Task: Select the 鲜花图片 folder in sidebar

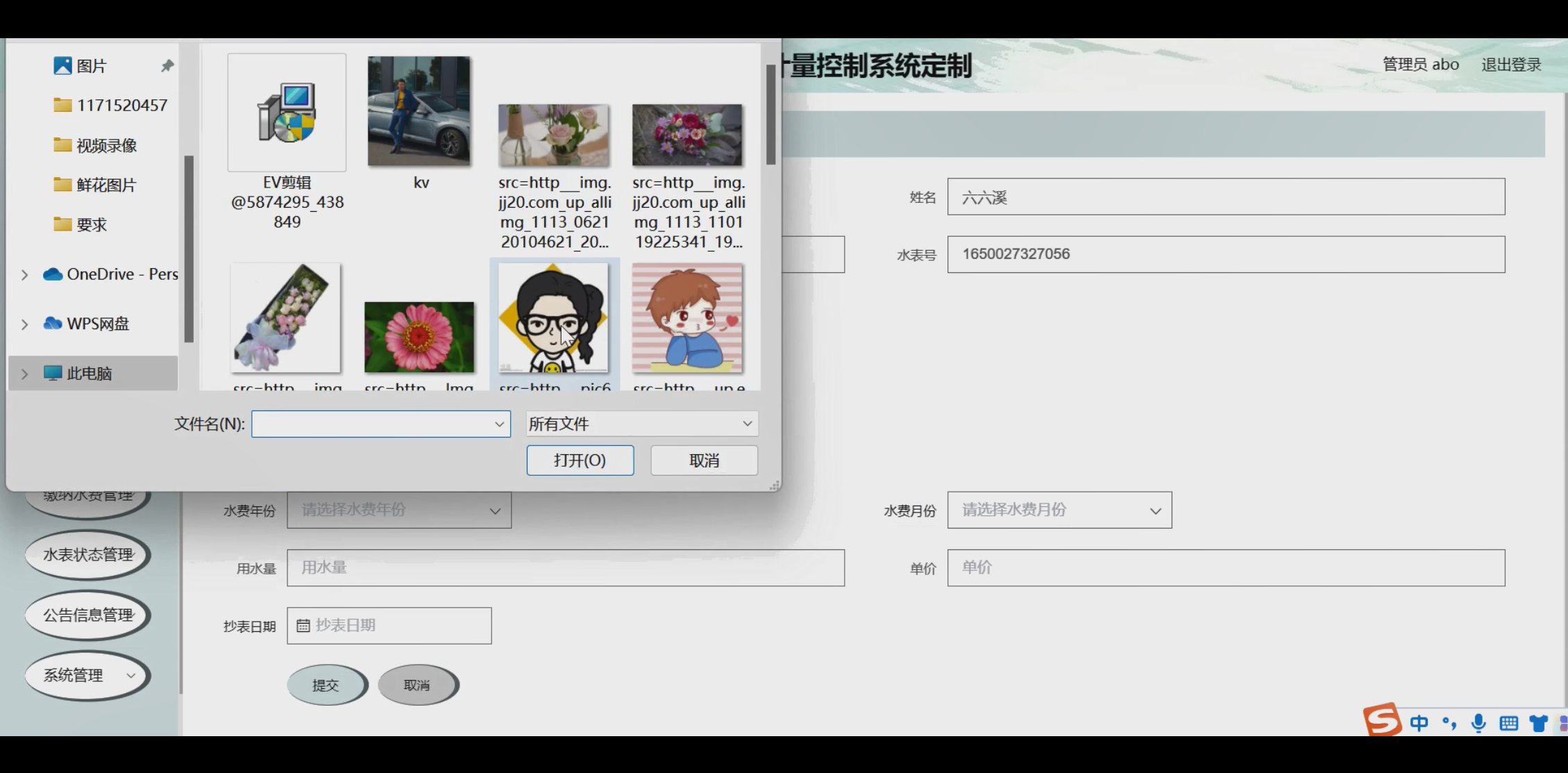Action: pos(106,185)
